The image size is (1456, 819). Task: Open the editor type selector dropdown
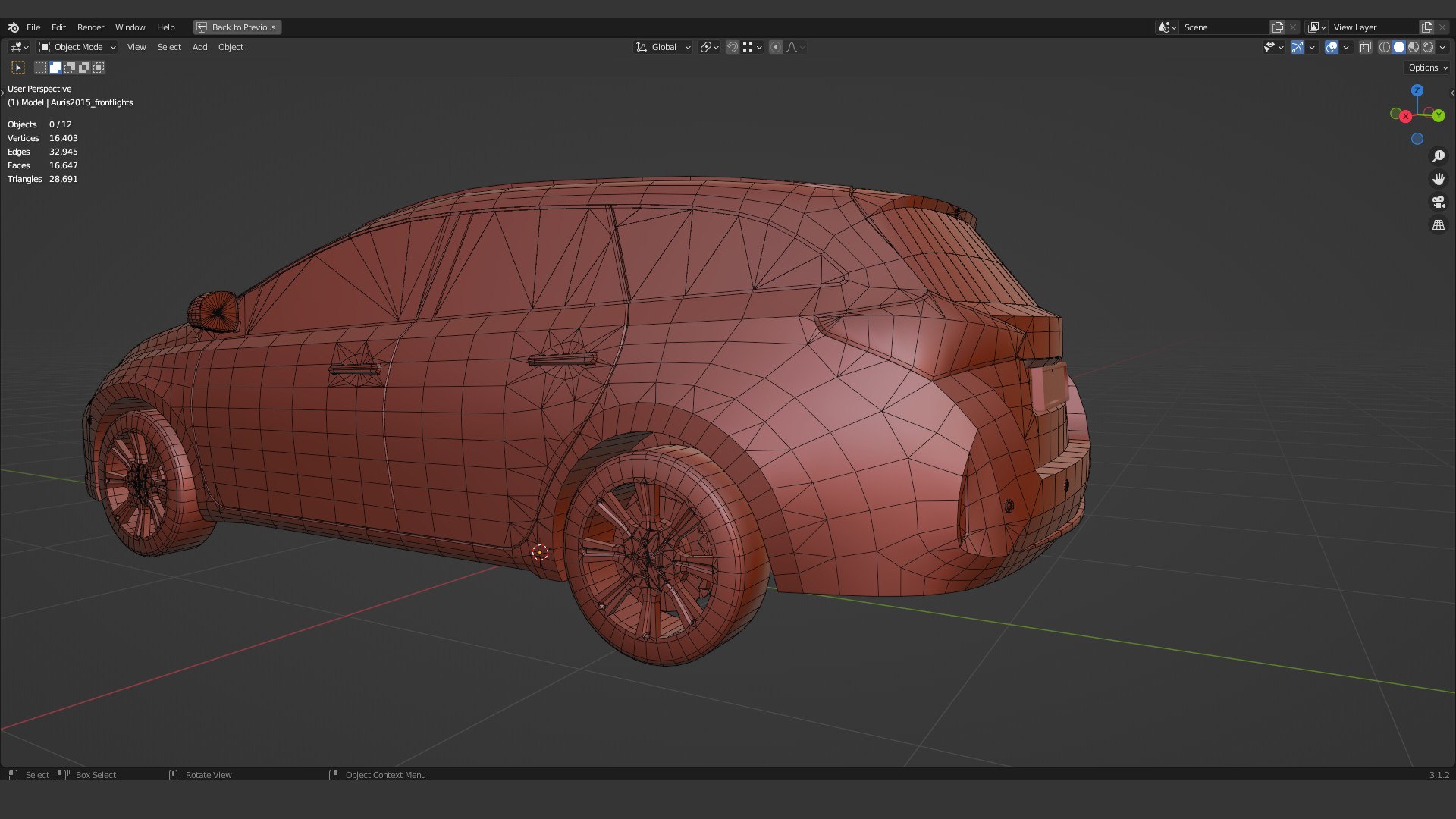19,47
